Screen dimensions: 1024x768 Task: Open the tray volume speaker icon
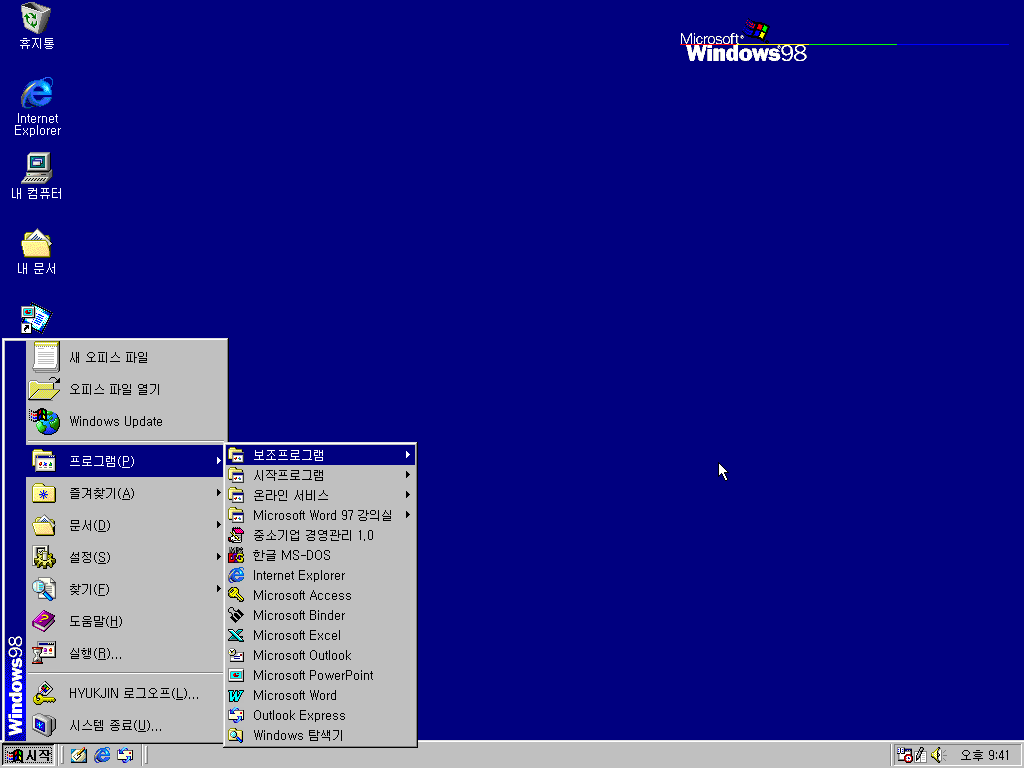(938, 756)
